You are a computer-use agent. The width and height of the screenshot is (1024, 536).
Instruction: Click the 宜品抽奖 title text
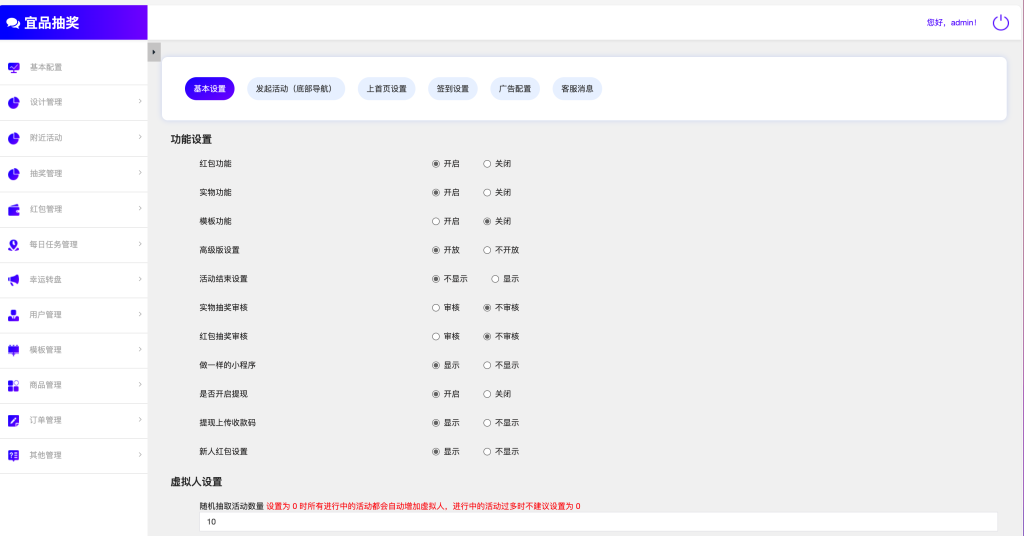[x=52, y=24]
